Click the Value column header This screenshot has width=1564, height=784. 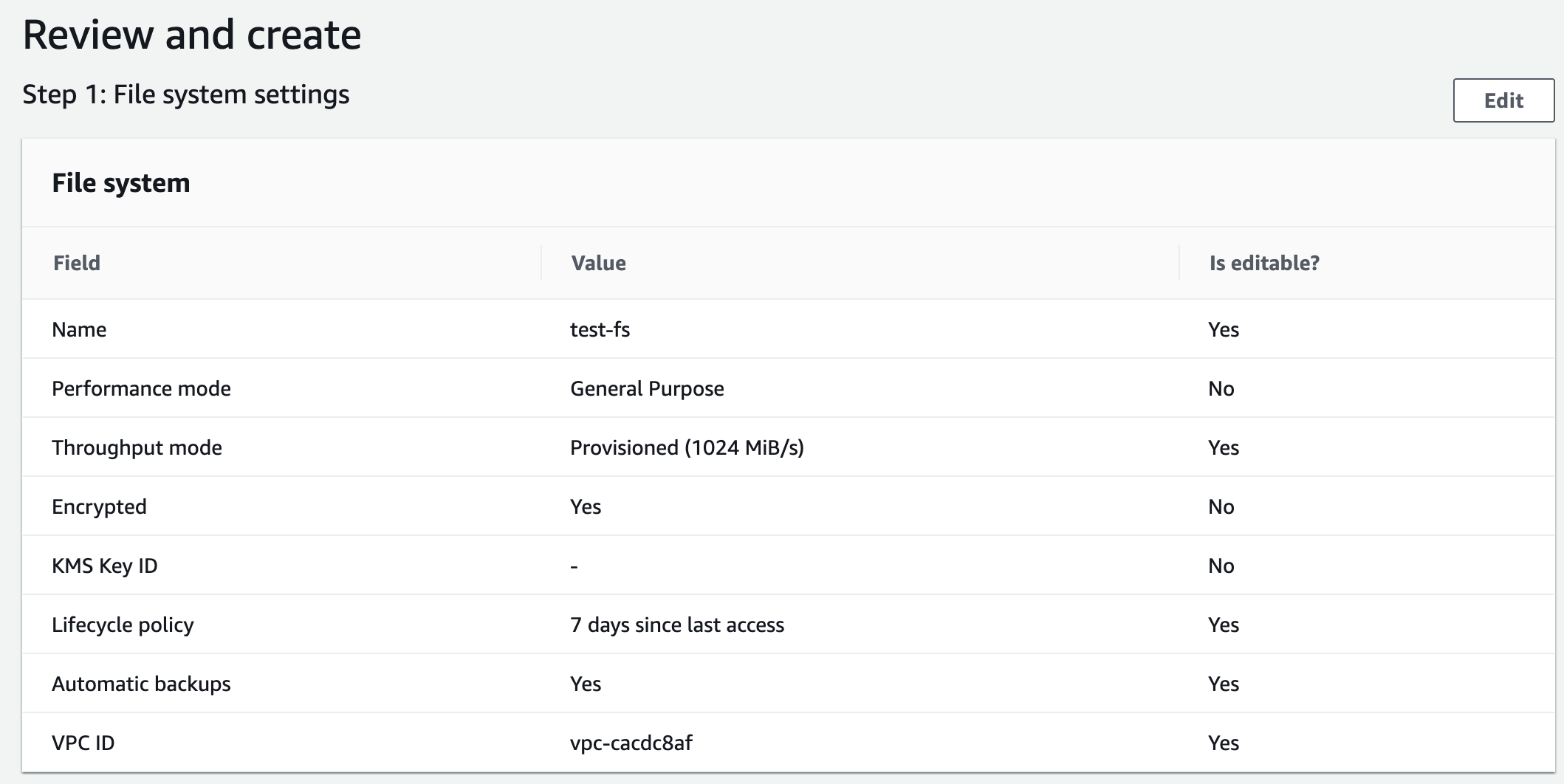click(598, 263)
